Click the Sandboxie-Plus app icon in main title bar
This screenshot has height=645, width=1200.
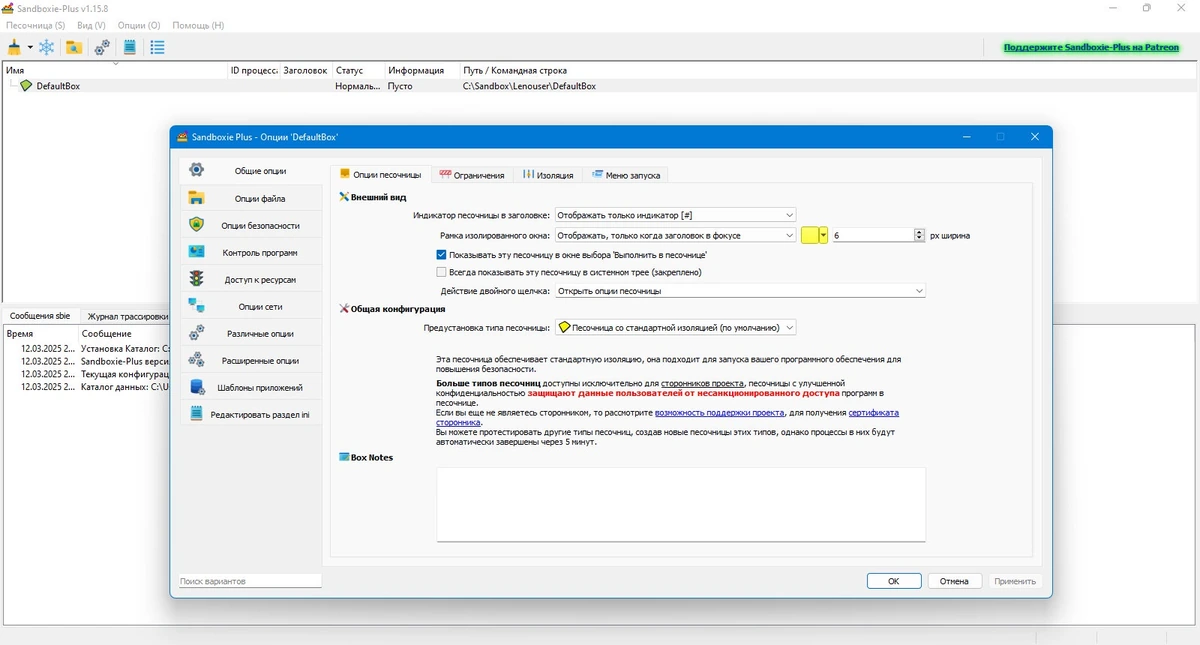(8, 8)
